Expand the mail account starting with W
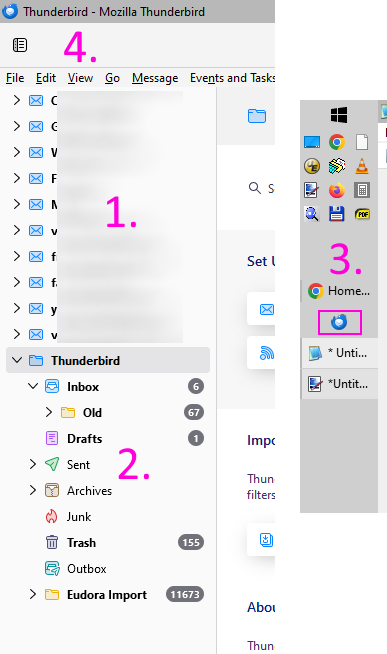 tap(17, 152)
